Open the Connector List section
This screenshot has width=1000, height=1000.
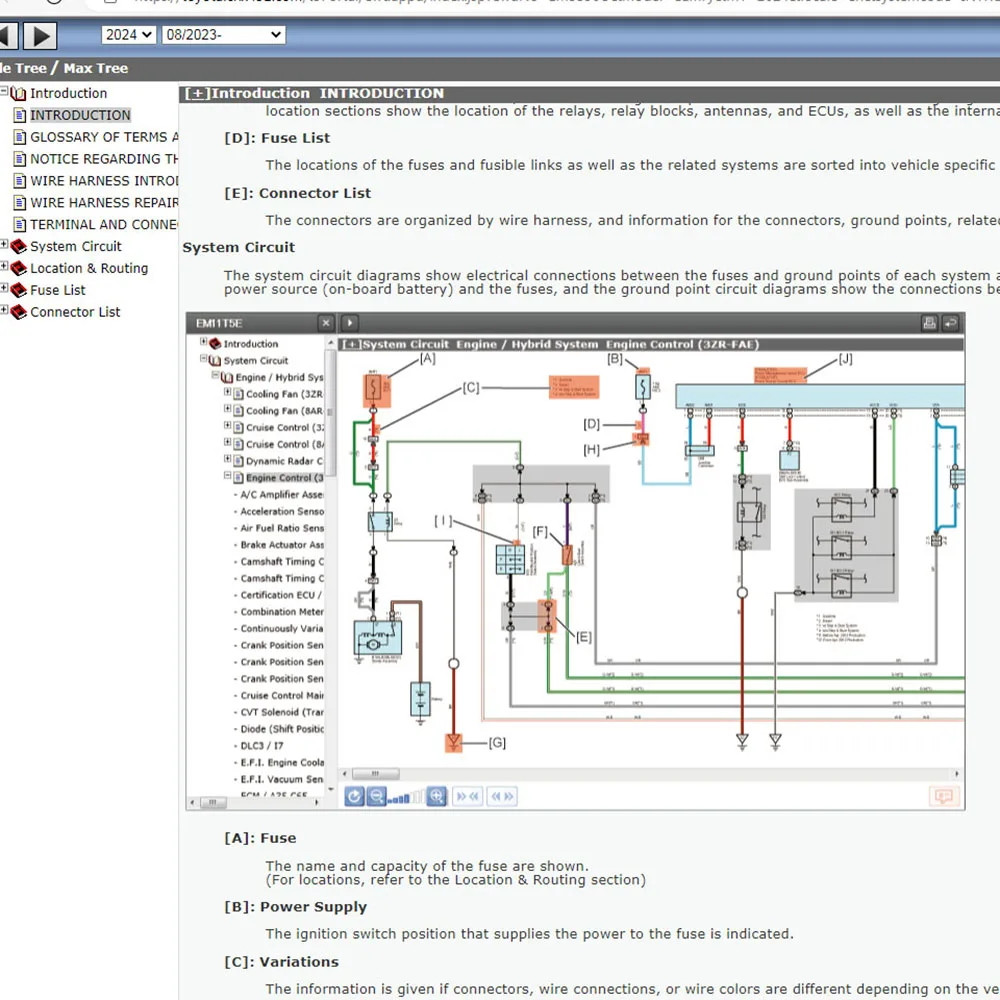[75, 312]
